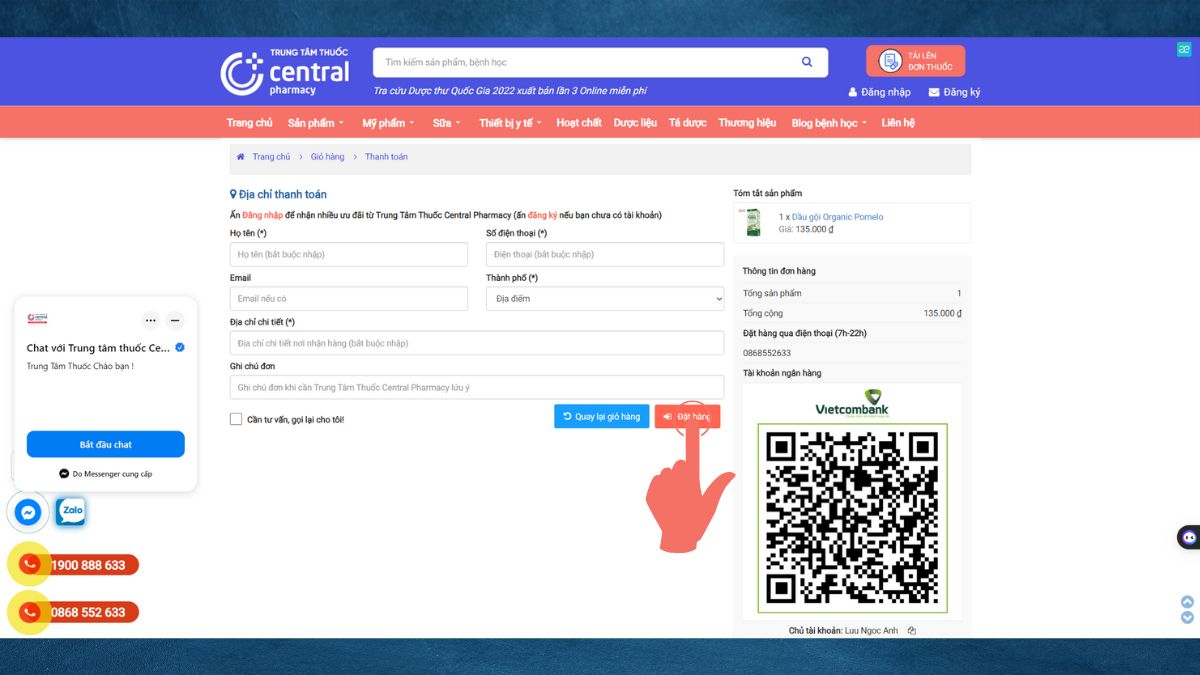Open the Tá dược menu item
Viewport: 1200px width, 675px height.
pos(687,123)
